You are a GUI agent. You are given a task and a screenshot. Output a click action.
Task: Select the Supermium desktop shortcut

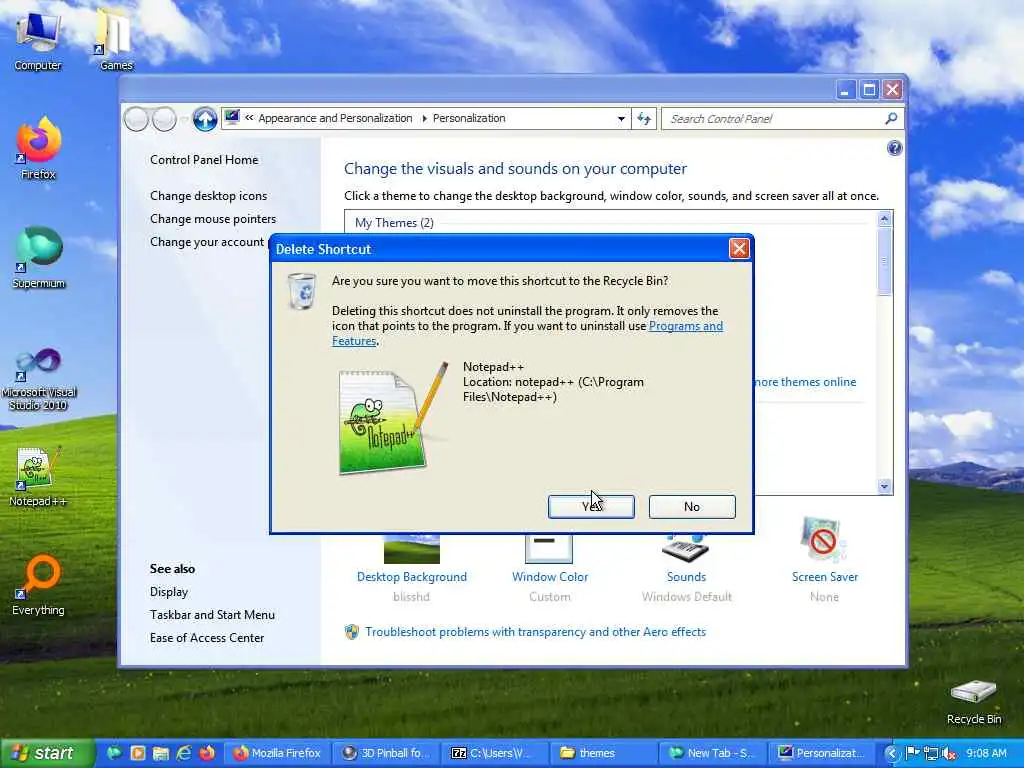[39, 257]
